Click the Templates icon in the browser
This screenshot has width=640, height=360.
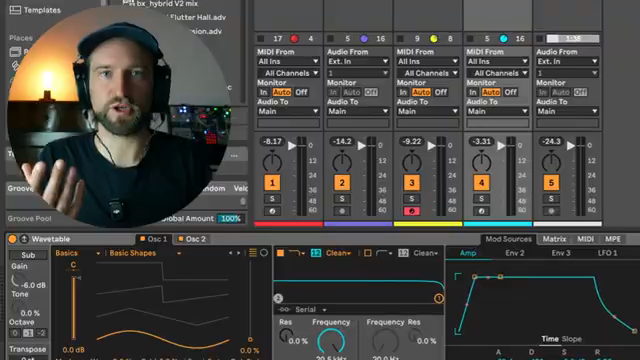click(x=15, y=10)
